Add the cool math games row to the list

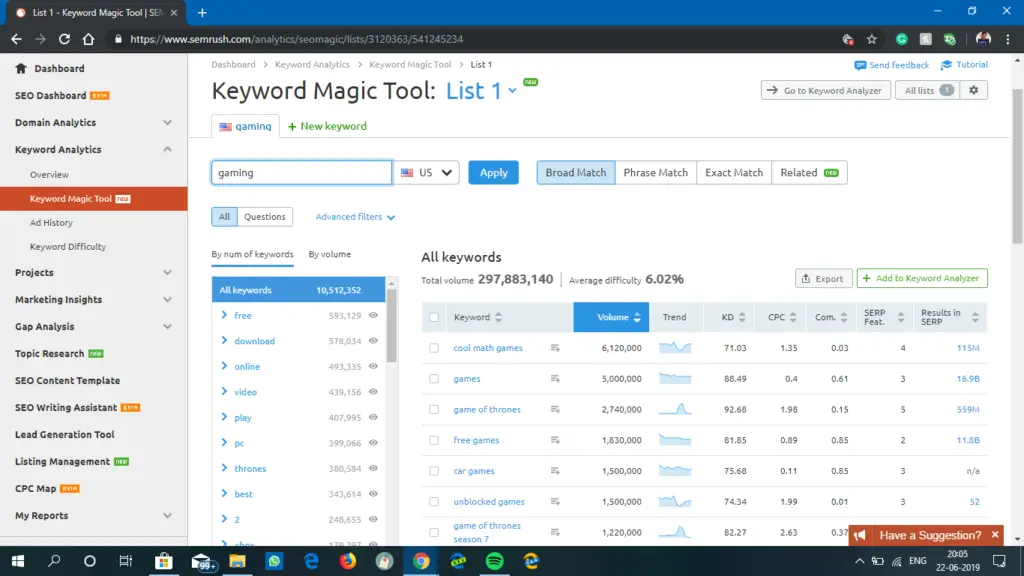(x=555, y=348)
